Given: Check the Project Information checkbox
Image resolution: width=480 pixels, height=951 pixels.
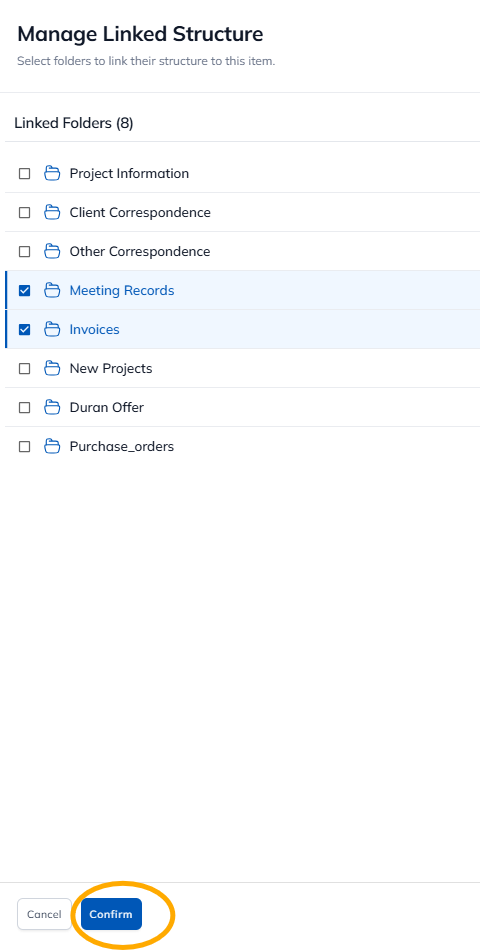Looking at the screenshot, I should (24, 174).
